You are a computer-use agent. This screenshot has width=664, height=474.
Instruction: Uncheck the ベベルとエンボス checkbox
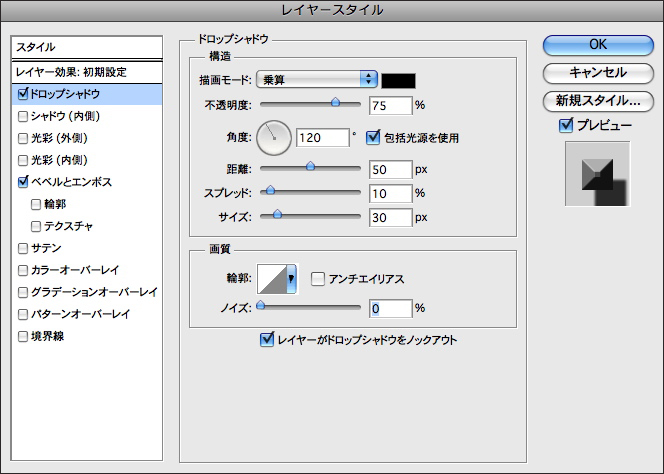(23, 182)
